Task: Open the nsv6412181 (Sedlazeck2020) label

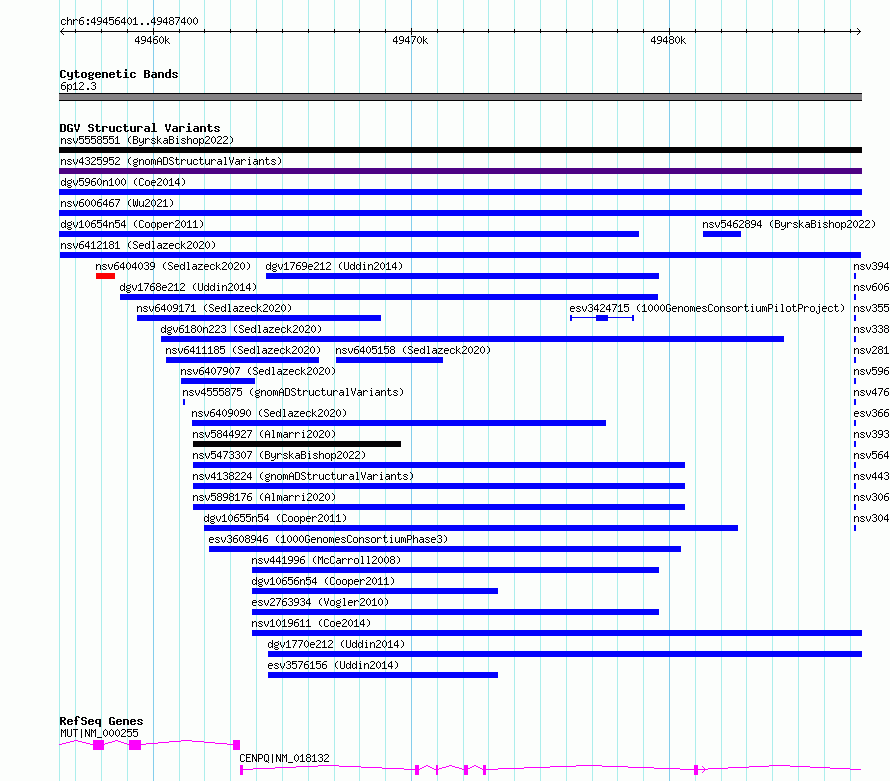Action: [138, 245]
